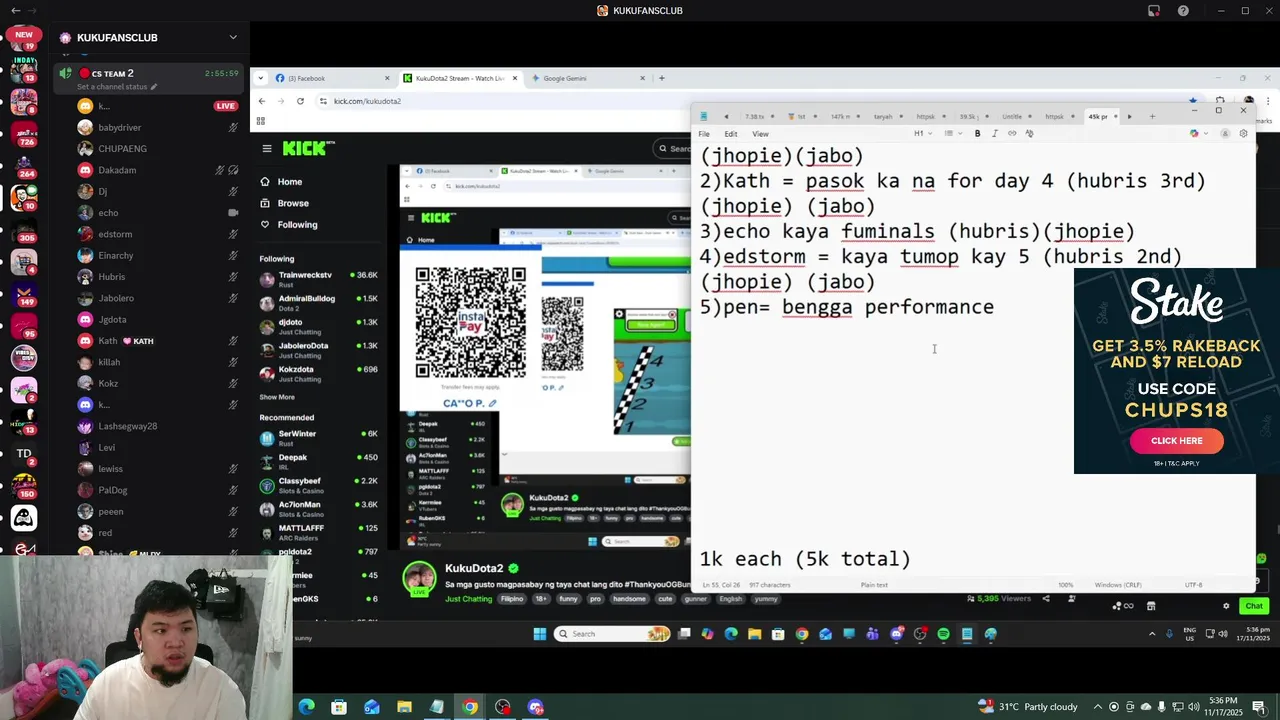Switch to the Untitle Notepad tab
The height and width of the screenshot is (720, 1280).
(x=1012, y=116)
